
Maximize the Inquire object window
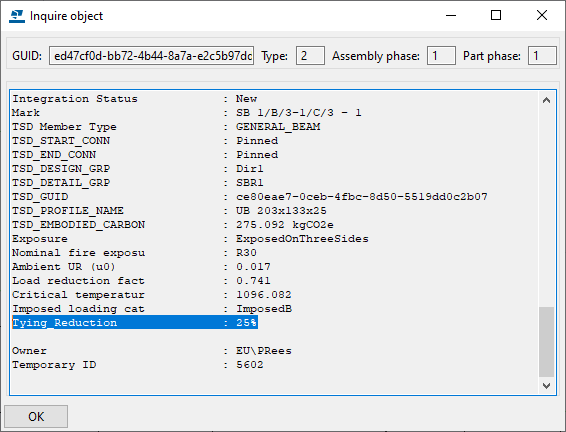(x=496, y=15)
